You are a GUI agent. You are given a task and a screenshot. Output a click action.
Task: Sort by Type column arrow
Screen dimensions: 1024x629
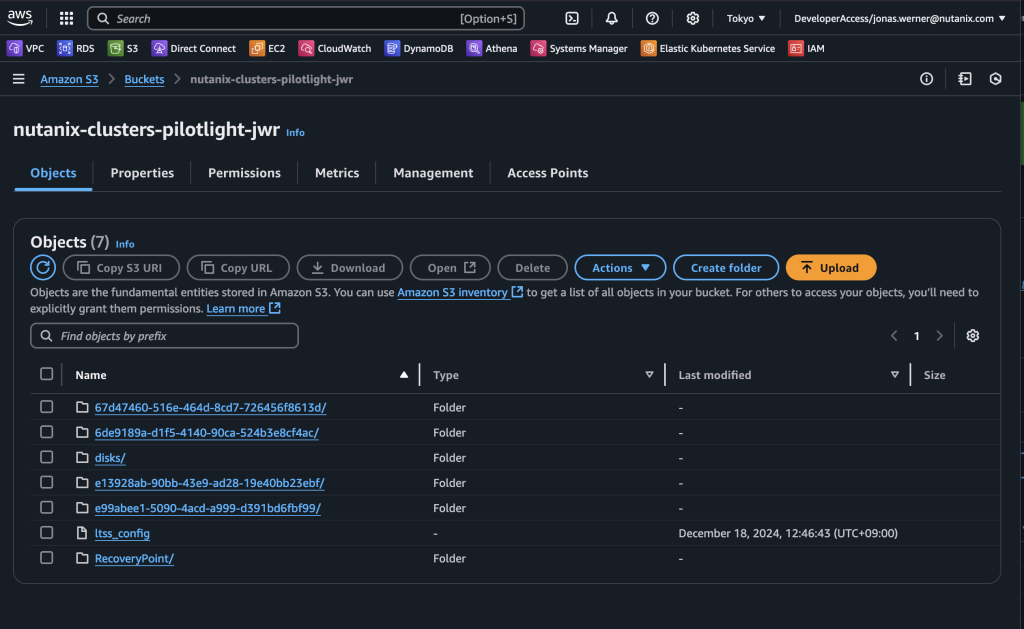[x=649, y=375]
